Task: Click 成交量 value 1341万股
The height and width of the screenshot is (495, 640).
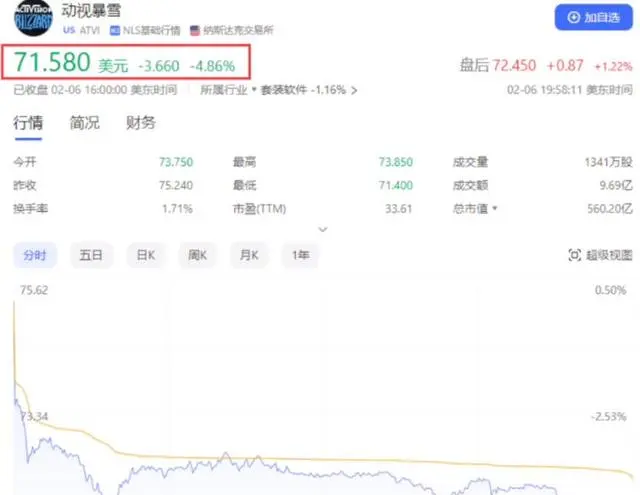Action: (609, 162)
